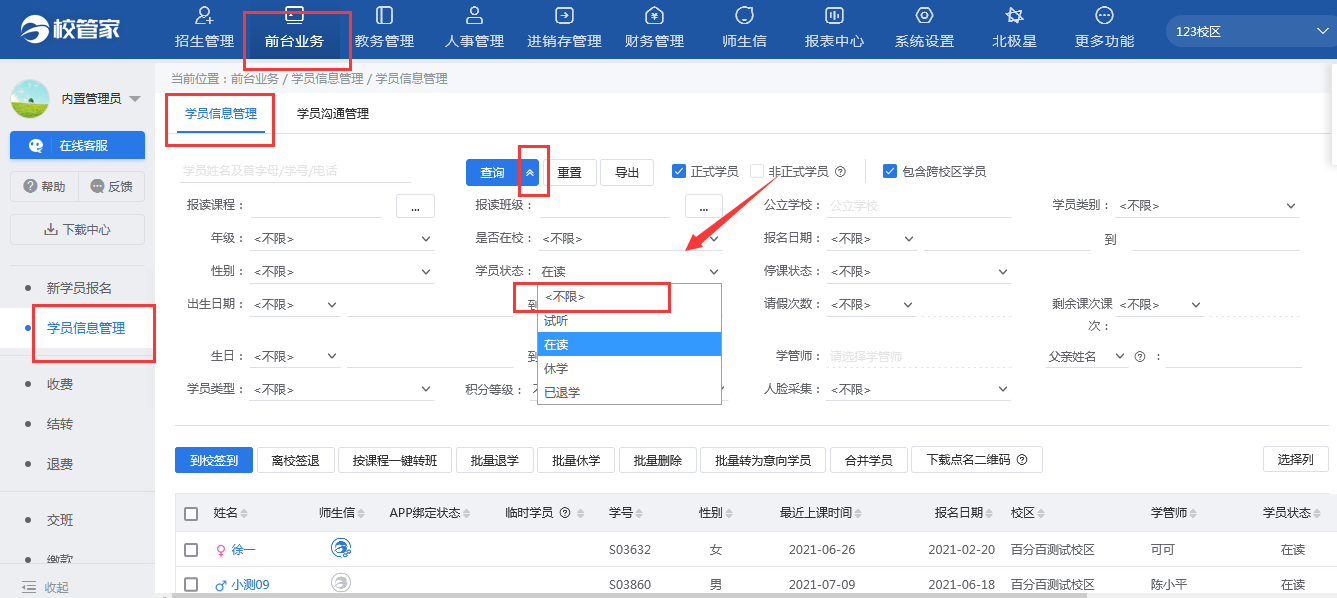The width and height of the screenshot is (1337, 598).
Task: Click the 反馈 button
Action: pos(111,186)
